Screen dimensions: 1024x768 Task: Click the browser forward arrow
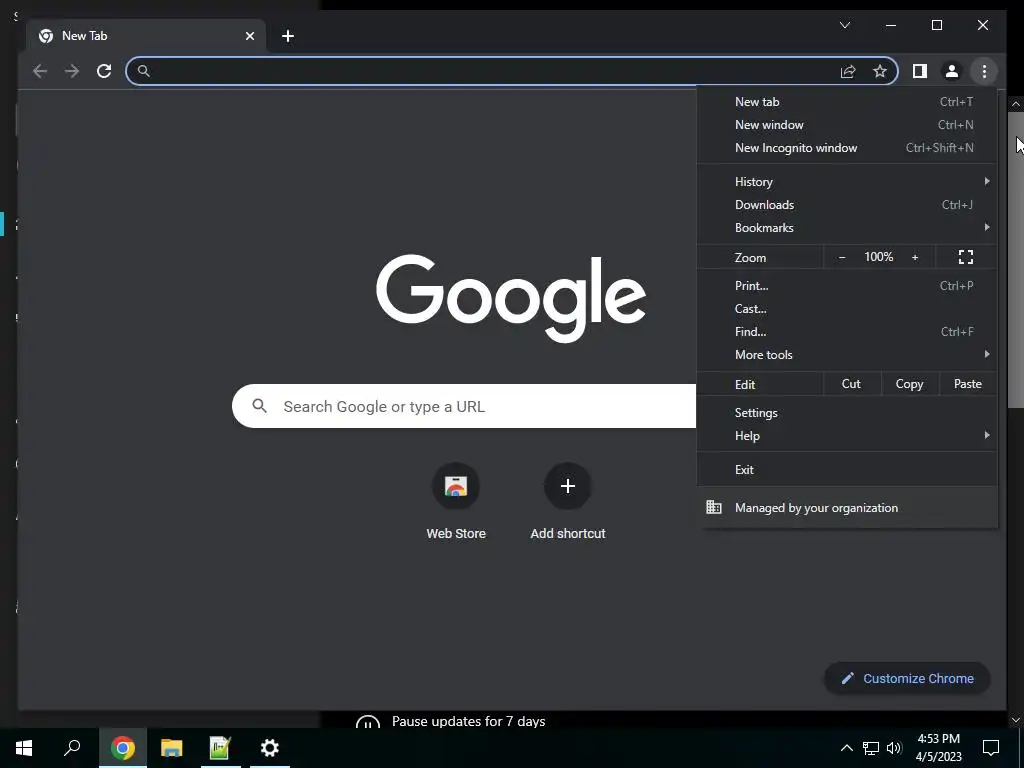pos(72,71)
